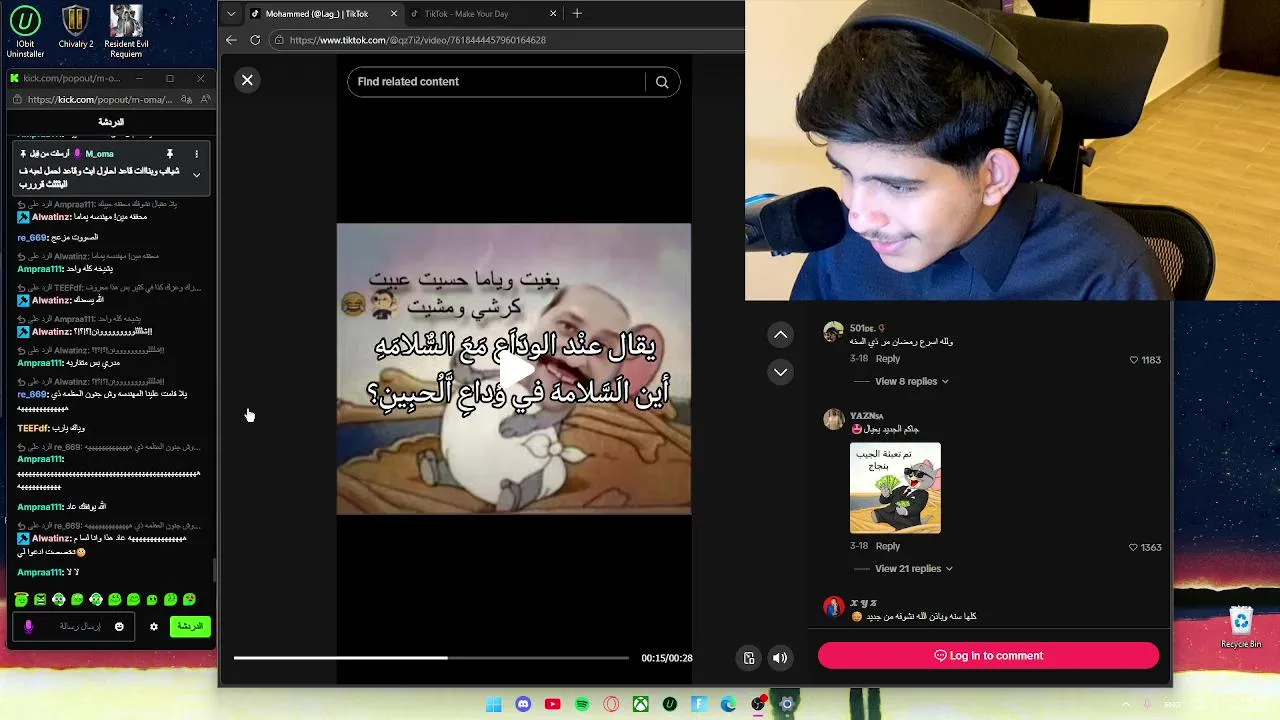Click the Kick chat send button
Screen dimensions: 1280x720
[189, 626]
